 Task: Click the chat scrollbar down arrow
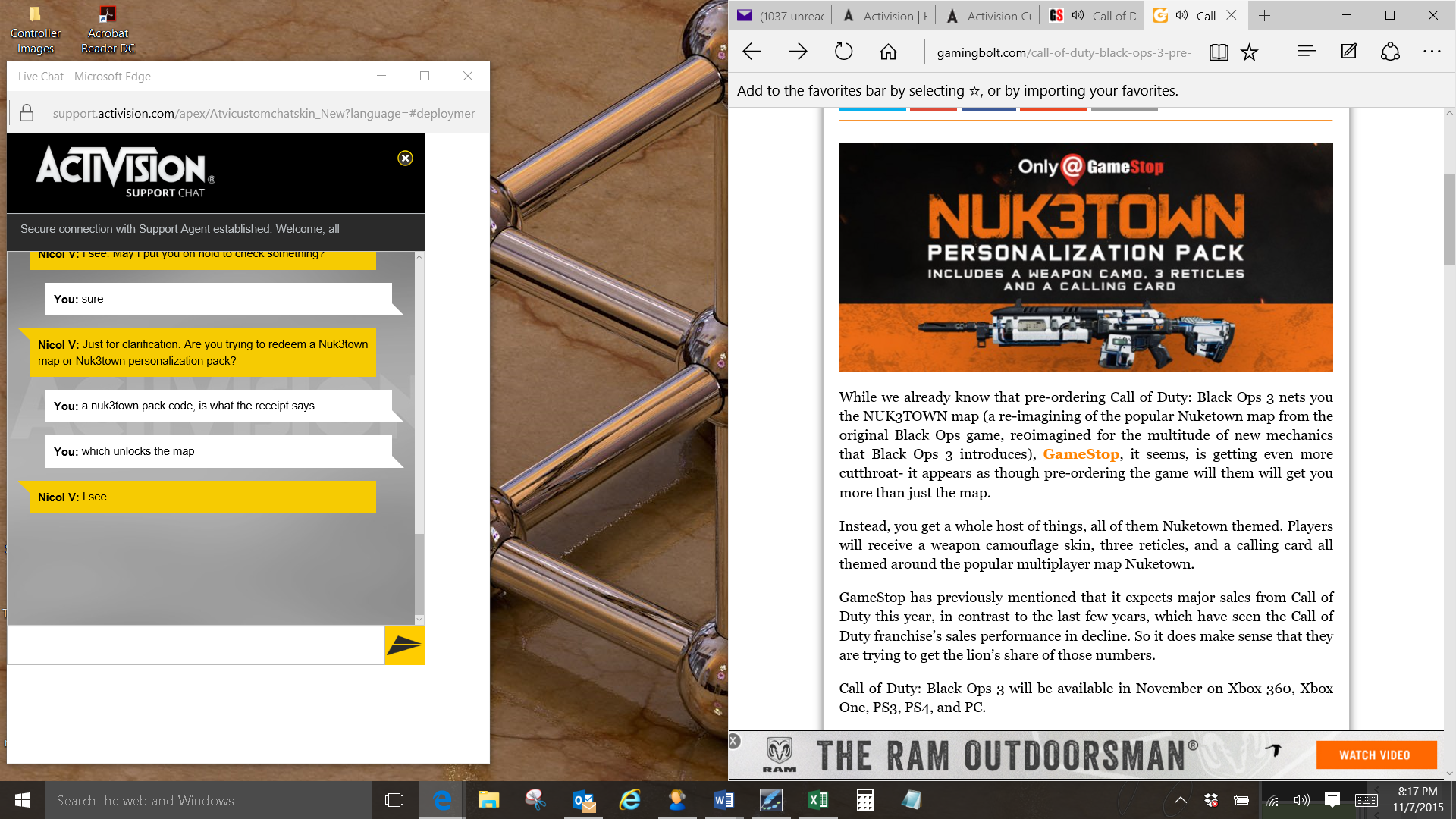(x=419, y=620)
